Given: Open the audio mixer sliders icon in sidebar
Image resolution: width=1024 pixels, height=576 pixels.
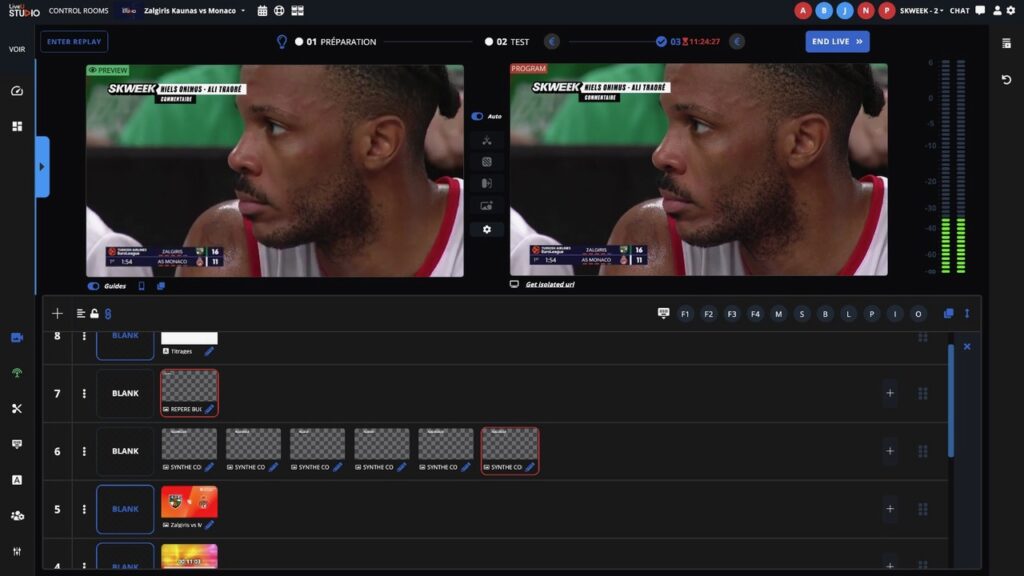Looking at the screenshot, I should (x=17, y=551).
